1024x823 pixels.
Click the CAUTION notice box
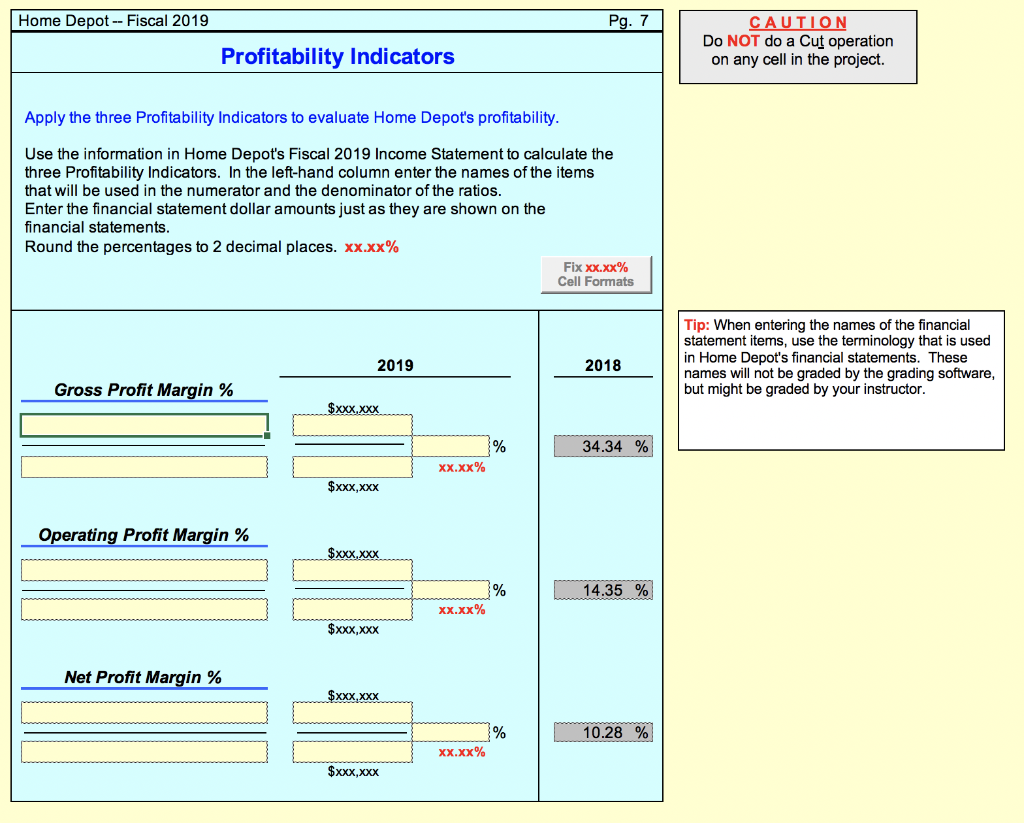click(x=798, y=47)
